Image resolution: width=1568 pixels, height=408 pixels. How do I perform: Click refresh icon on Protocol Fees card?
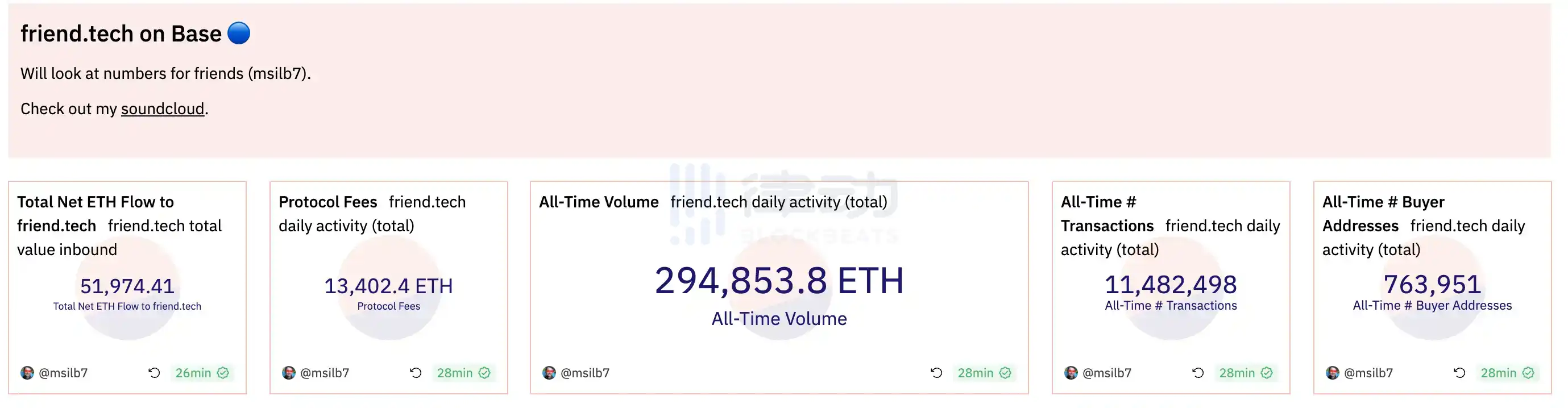pyautogui.click(x=416, y=373)
